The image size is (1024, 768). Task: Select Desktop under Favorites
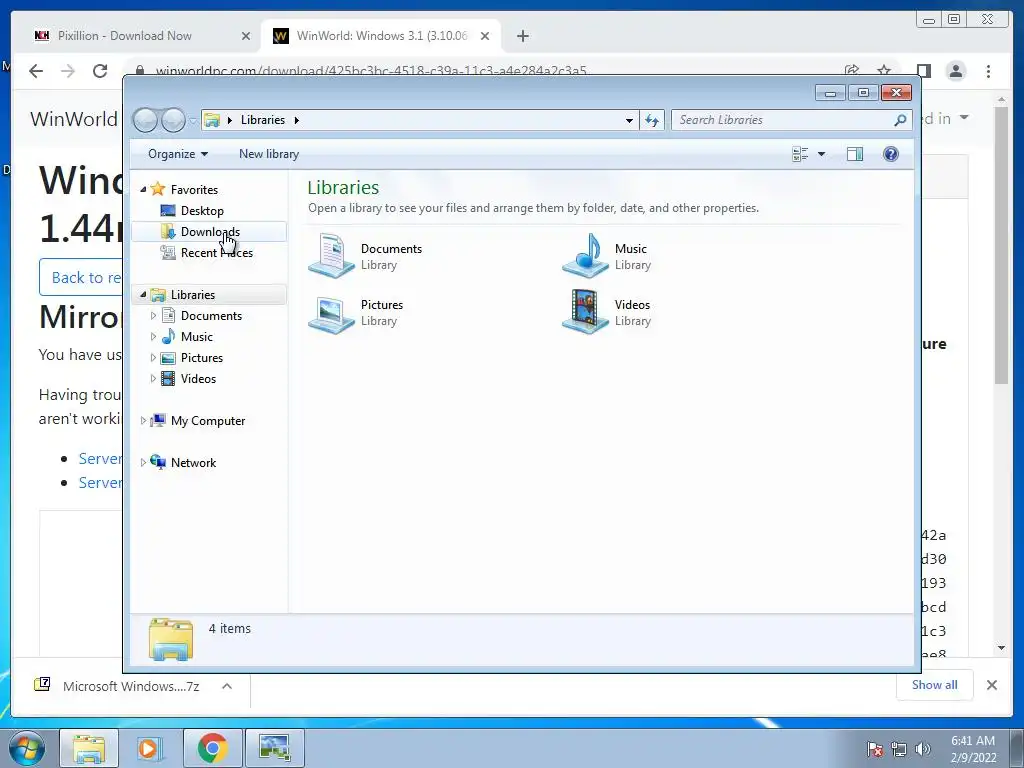tap(202, 210)
